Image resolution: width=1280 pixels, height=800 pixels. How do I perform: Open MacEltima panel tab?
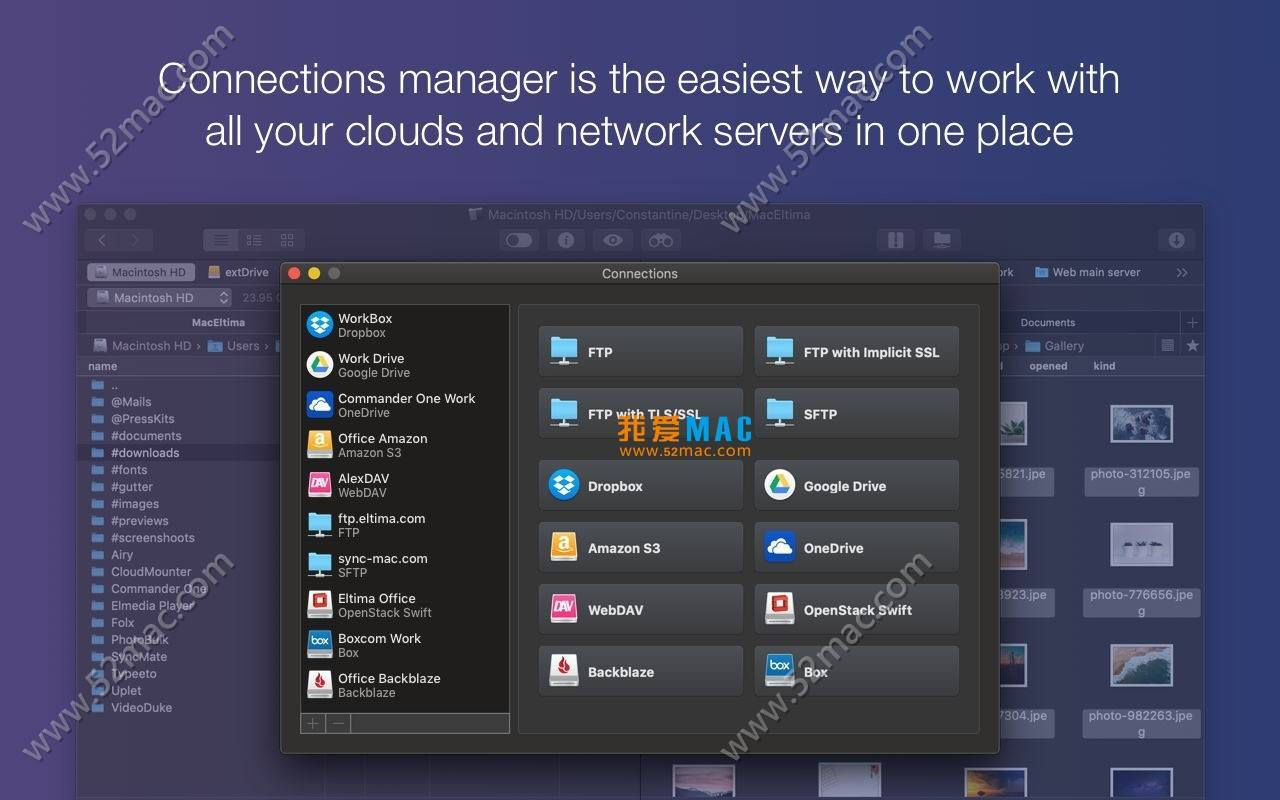pos(218,322)
